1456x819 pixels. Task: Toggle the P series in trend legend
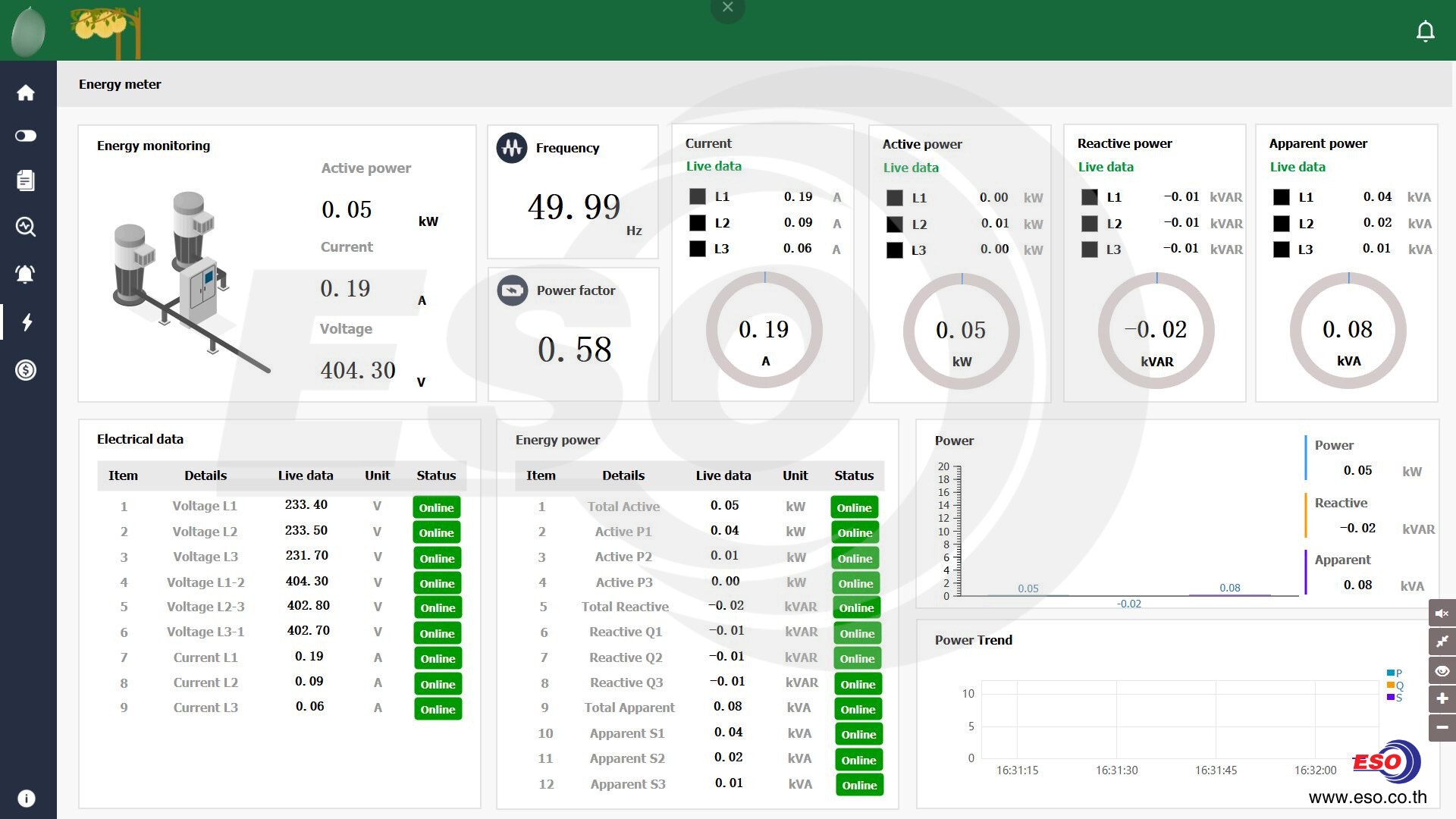click(1395, 673)
